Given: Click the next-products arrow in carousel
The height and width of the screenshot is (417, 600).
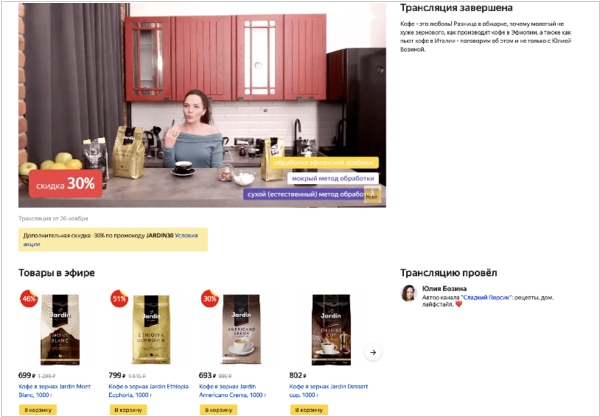Looking at the screenshot, I should [x=373, y=352].
